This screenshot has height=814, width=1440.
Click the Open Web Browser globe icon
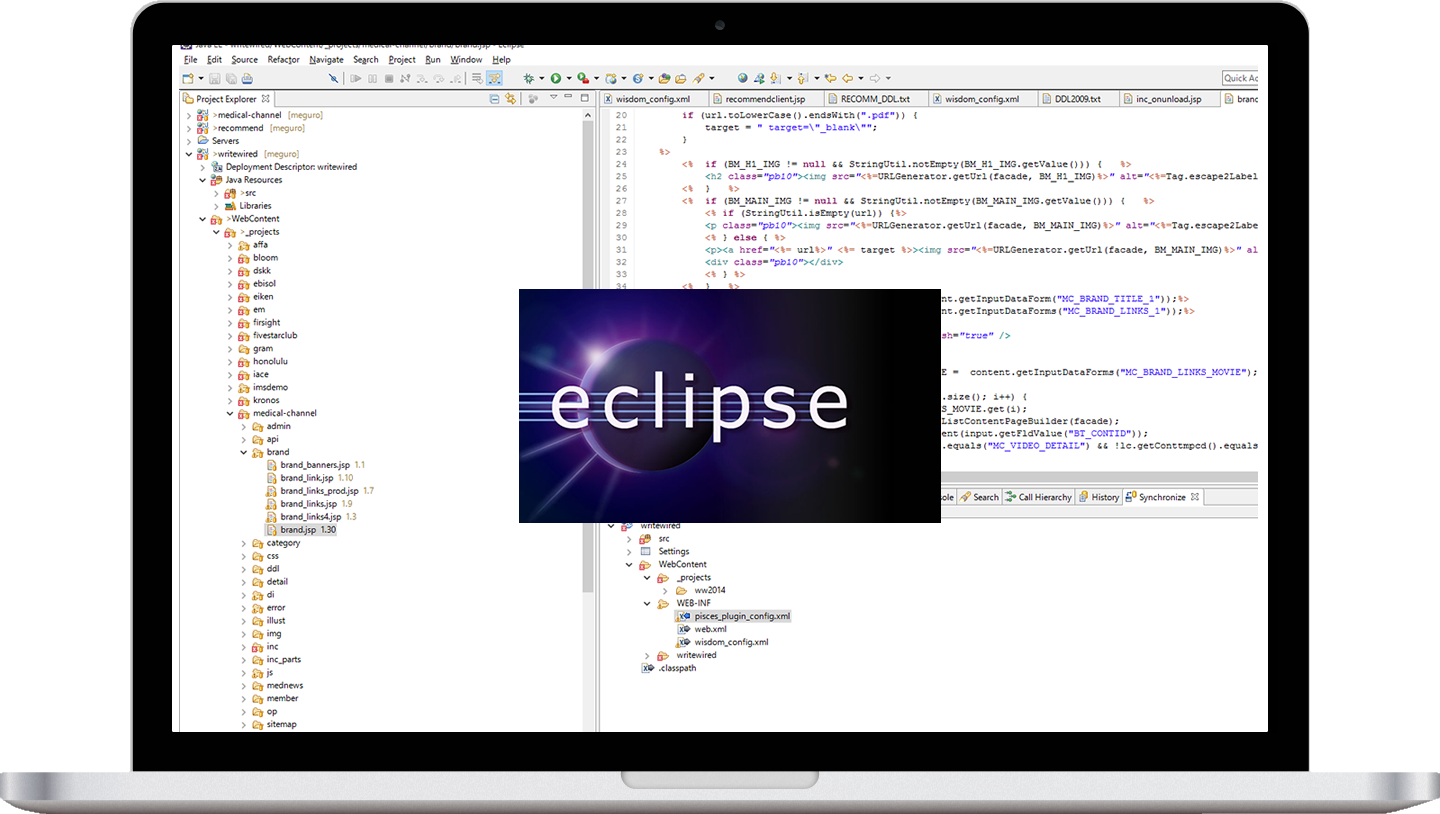coord(743,78)
